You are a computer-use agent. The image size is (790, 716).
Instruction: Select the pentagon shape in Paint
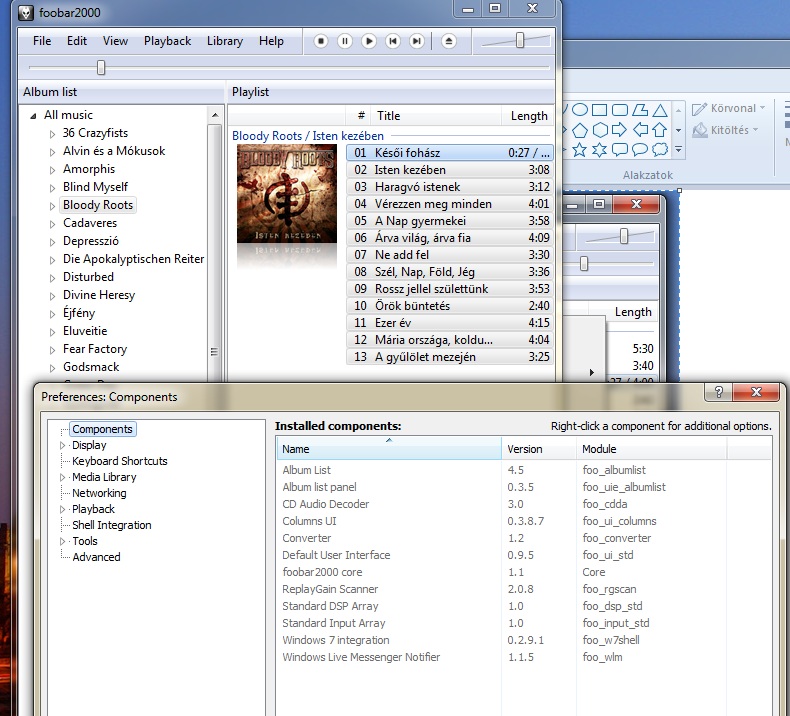(580, 130)
